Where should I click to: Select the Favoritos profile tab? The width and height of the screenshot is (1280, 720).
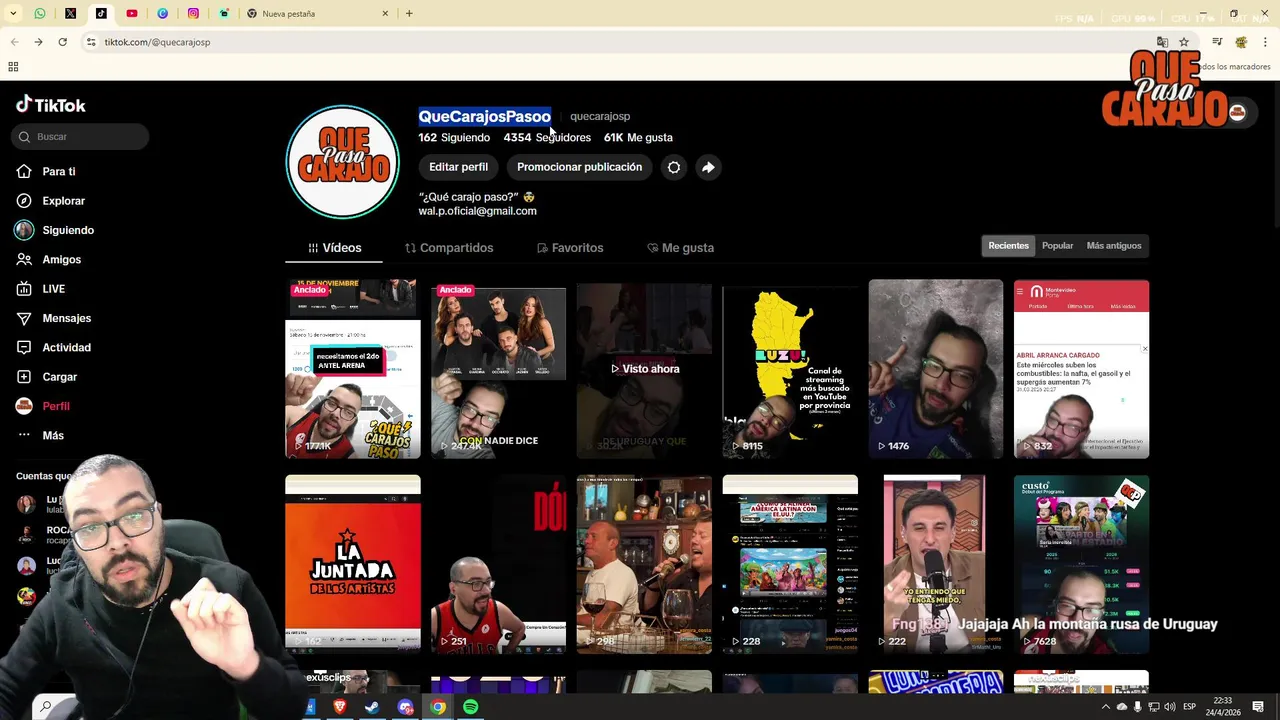pyautogui.click(x=570, y=248)
